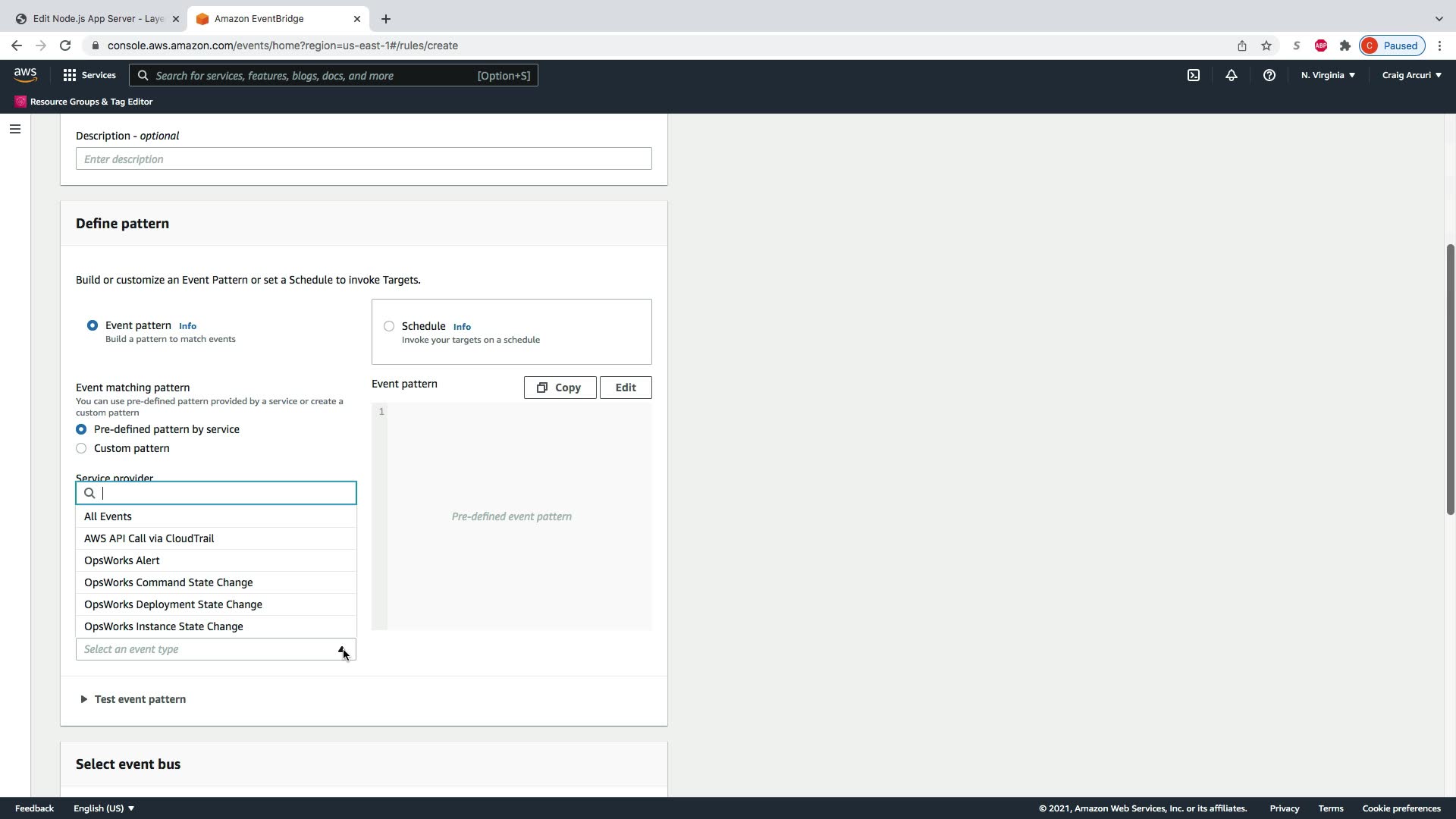Choose OpsWorks Alert from the list
This screenshot has height=819, width=1456.
122,560
